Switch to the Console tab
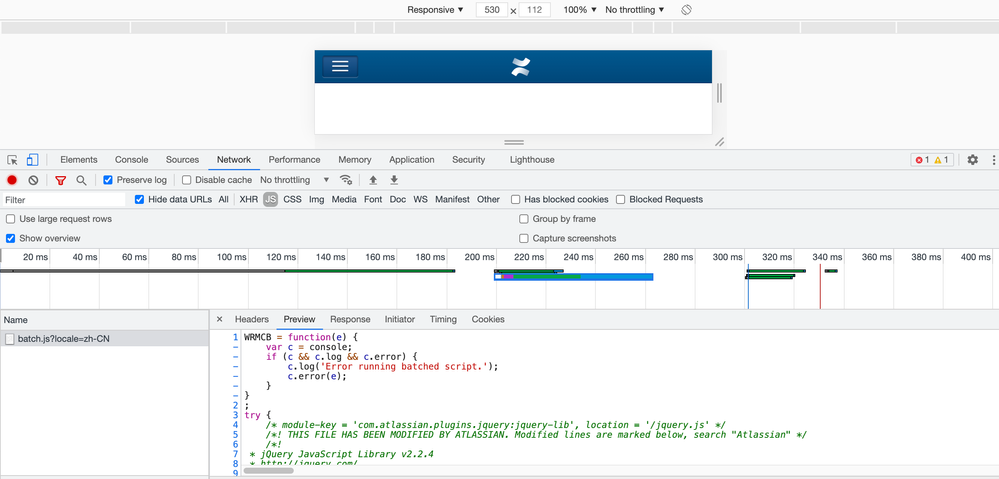The width and height of the screenshot is (999, 479). coord(131,160)
